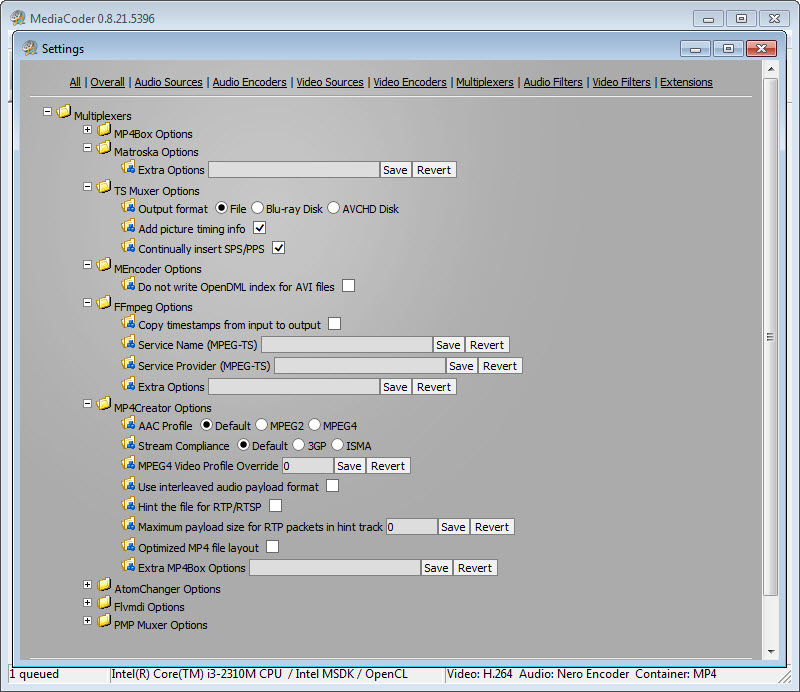Viewport: 800px width, 692px height.
Task: Click the Matroska Options folder icon
Action: (104, 150)
